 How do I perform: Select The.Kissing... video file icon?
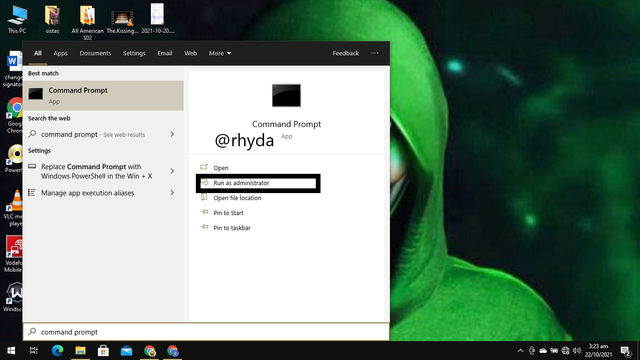pos(122,21)
